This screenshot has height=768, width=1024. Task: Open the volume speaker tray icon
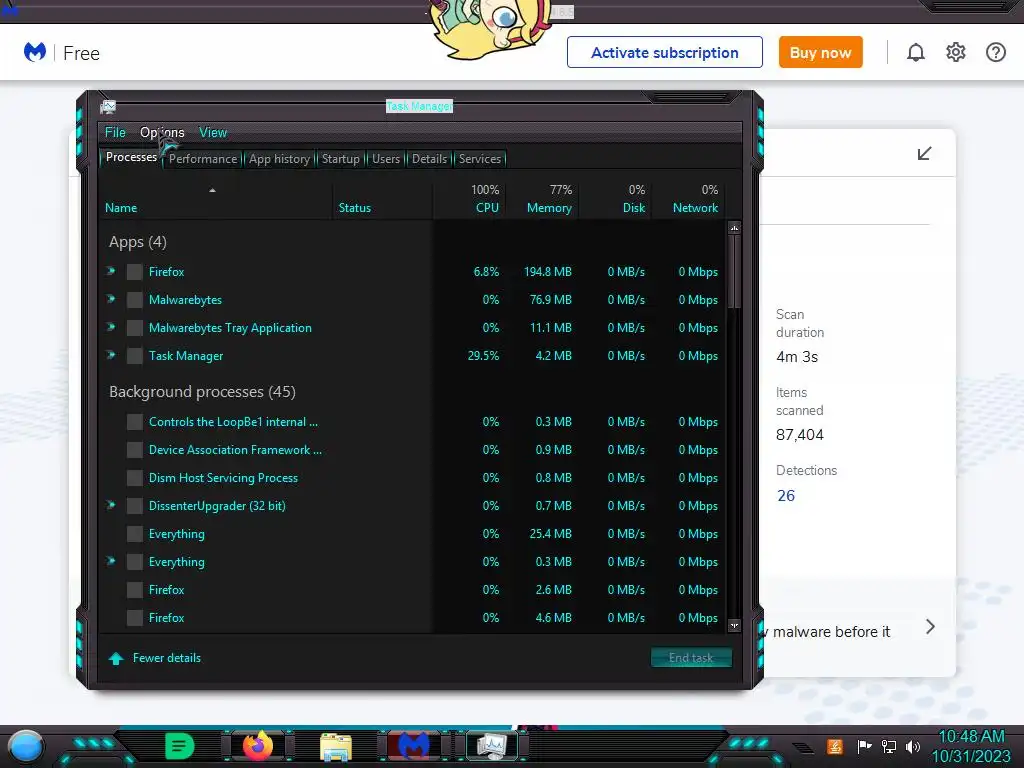coord(913,746)
